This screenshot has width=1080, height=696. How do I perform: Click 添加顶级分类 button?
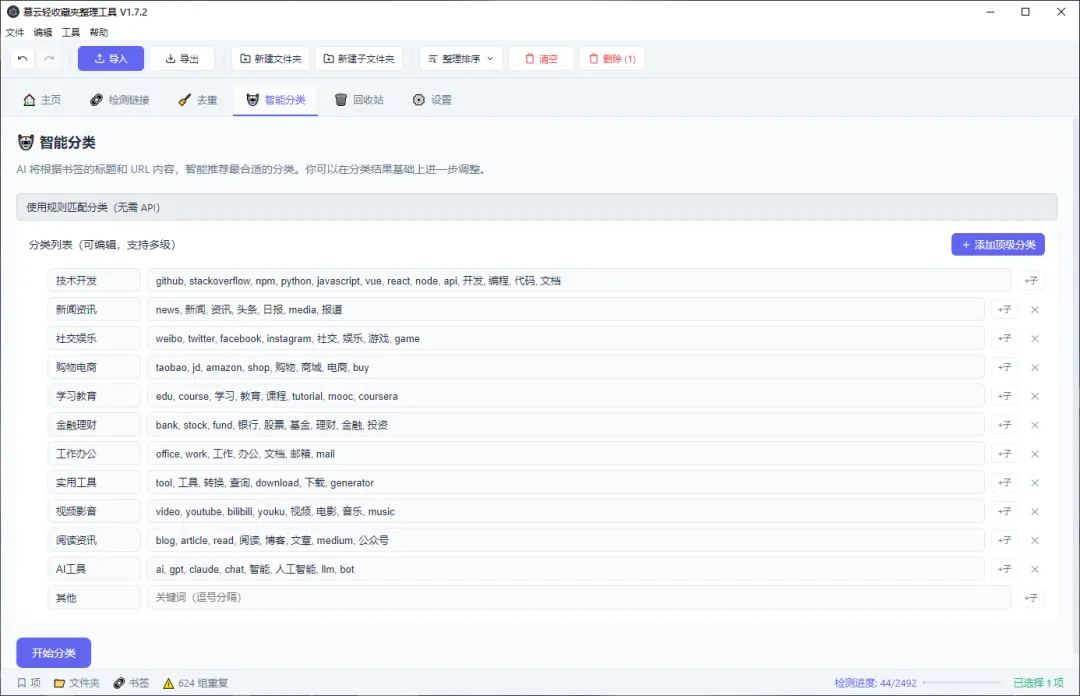998,245
